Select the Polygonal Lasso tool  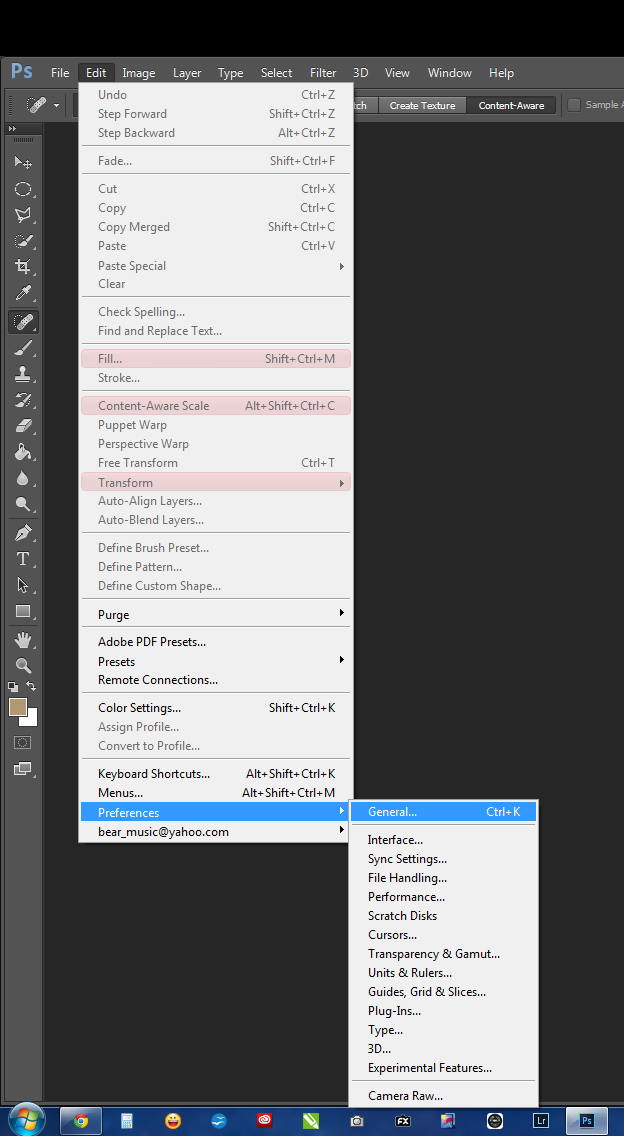[23, 216]
